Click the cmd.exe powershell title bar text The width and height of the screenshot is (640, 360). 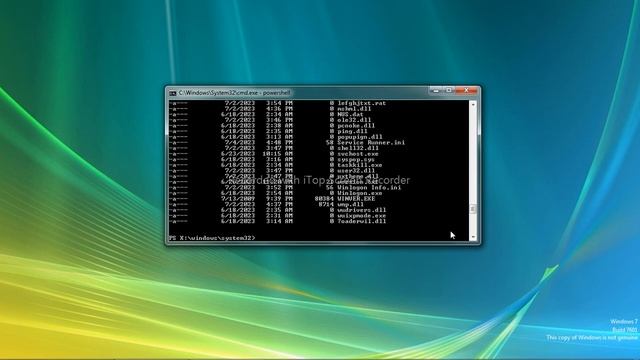(234, 93)
